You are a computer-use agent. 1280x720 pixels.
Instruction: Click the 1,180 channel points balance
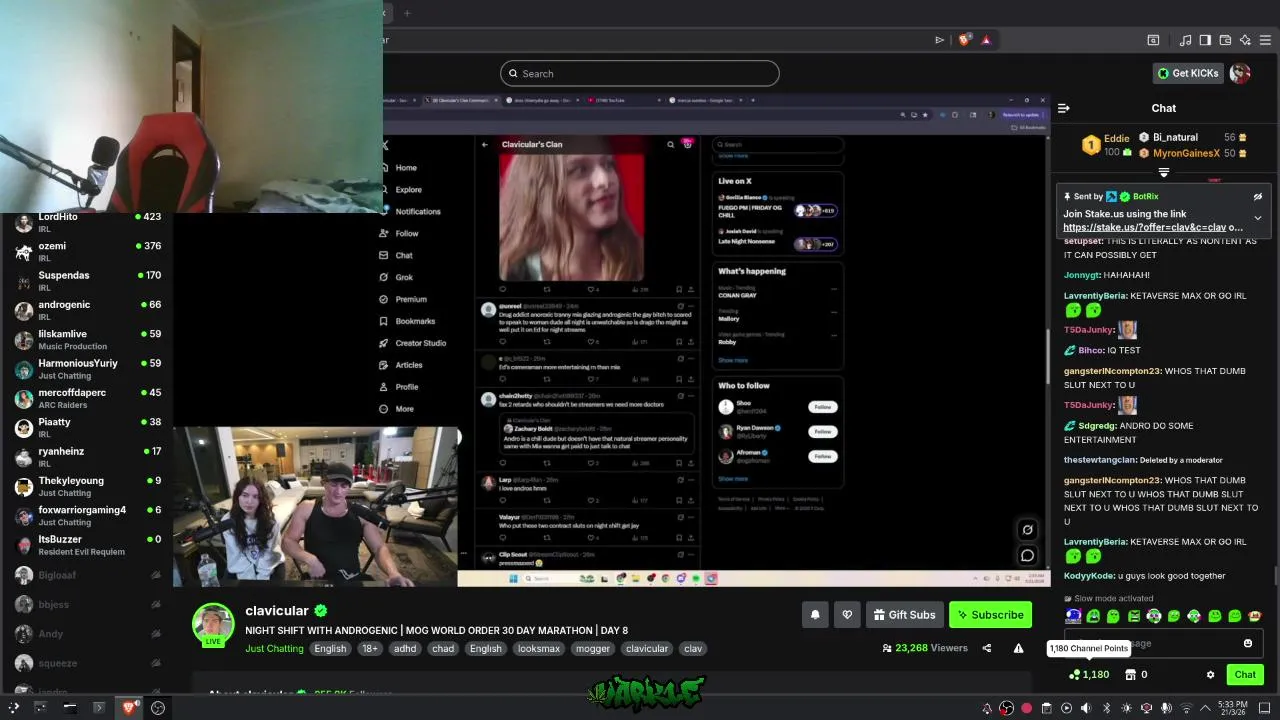1089,675
